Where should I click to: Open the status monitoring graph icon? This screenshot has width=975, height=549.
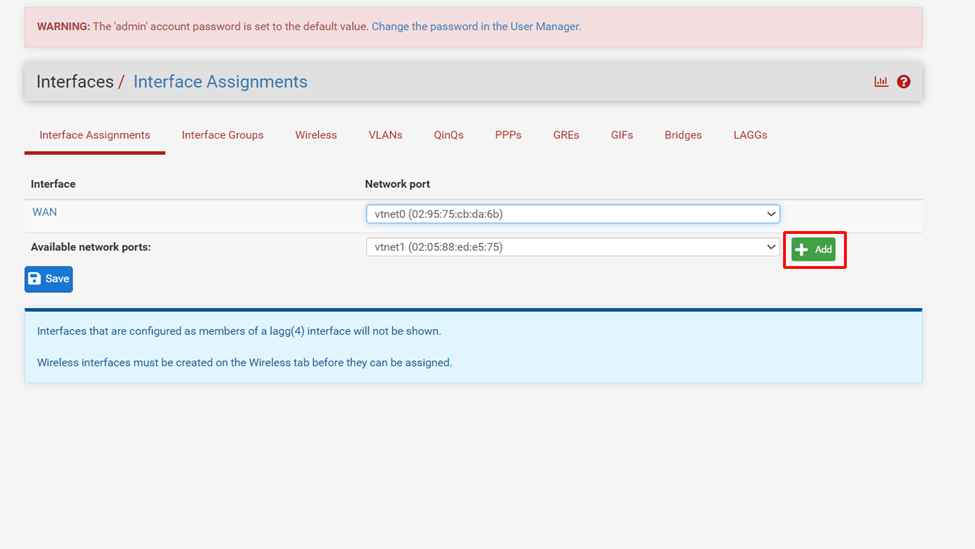[x=880, y=82]
